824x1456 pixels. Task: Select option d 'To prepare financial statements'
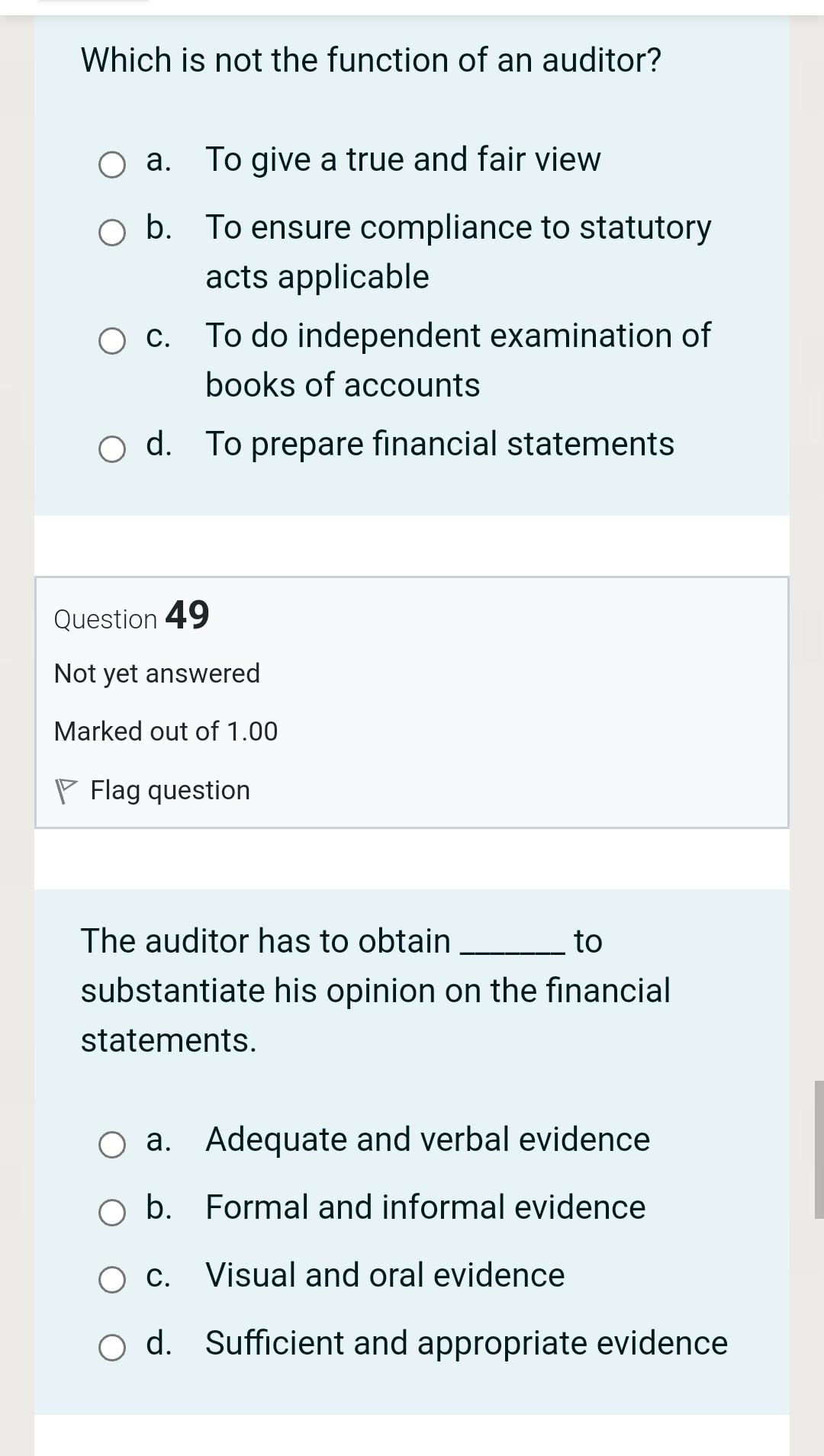tap(111, 449)
